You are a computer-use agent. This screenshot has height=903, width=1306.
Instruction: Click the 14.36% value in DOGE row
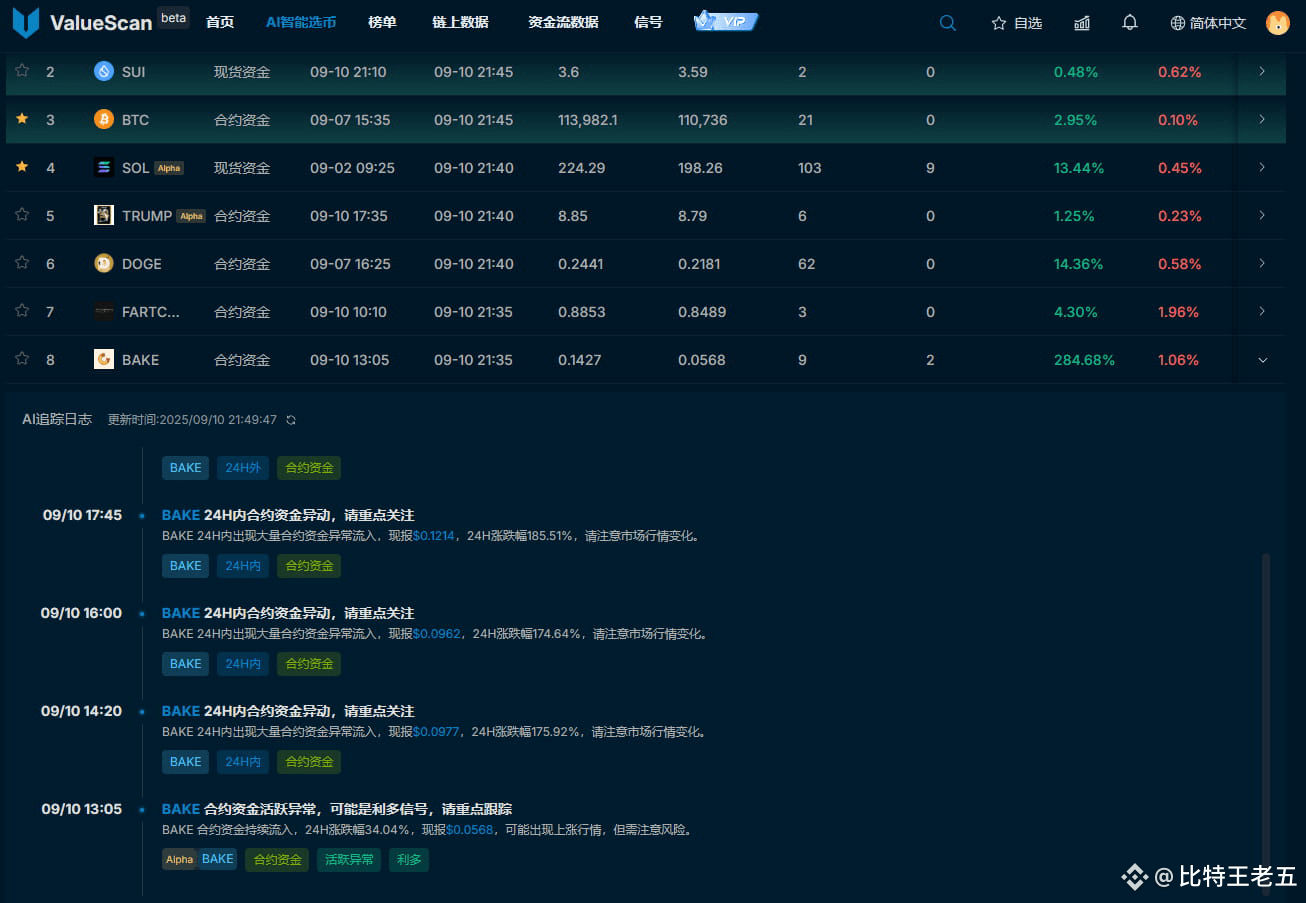pos(1079,264)
